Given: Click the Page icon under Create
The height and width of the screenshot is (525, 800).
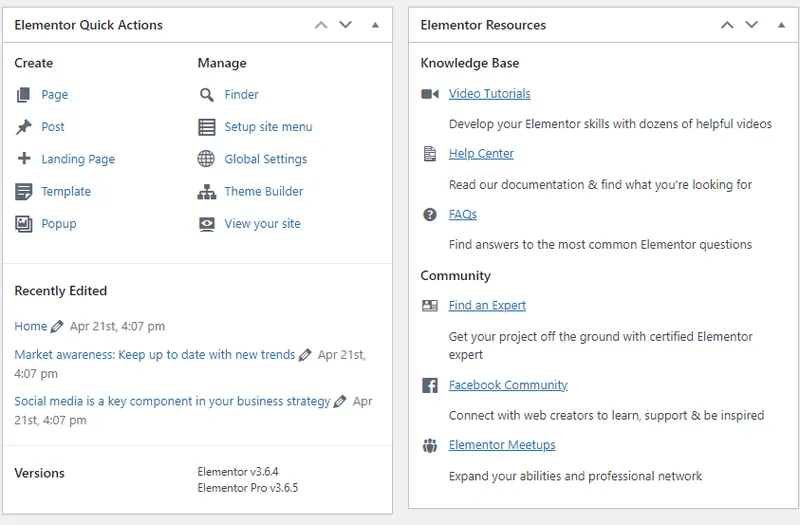Looking at the screenshot, I should click(x=23, y=95).
